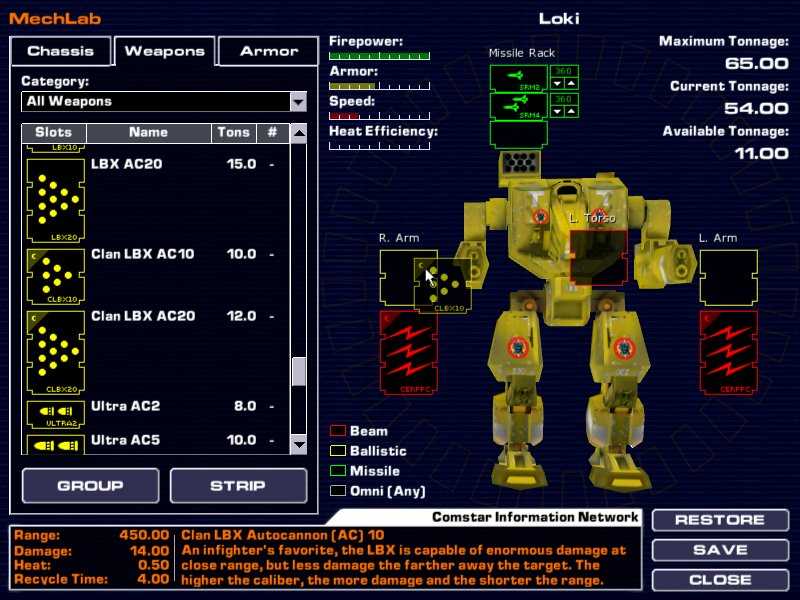Click the weapon list scroll up arrow
The image size is (800, 600).
299,134
